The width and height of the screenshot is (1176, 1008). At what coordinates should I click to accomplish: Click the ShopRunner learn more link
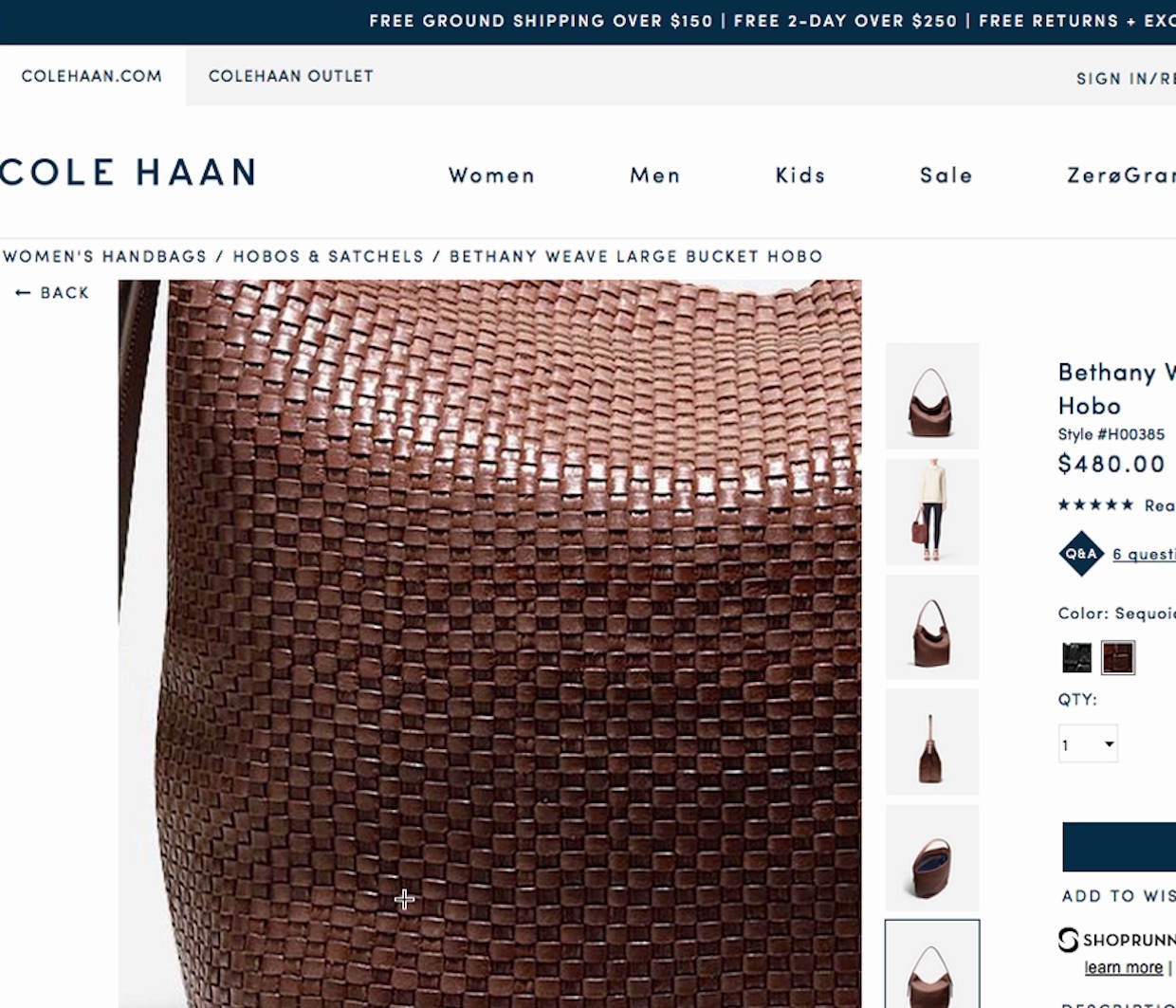point(1124,967)
